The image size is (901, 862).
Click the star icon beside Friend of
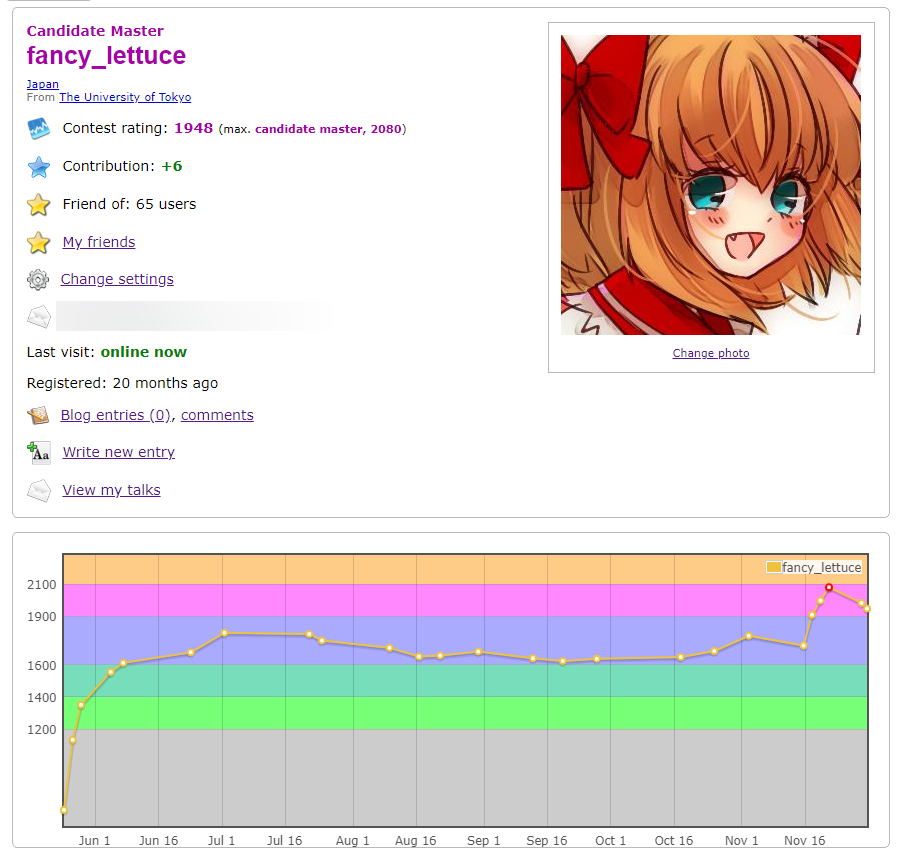(x=38, y=205)
